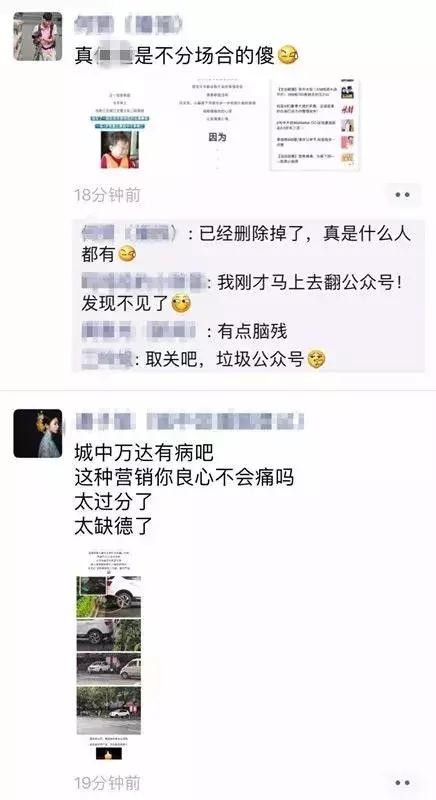This screenshot has width=436, height=800.
Task: Tap the more options dots beside 19分钟前
Action: tap(402, 783)
